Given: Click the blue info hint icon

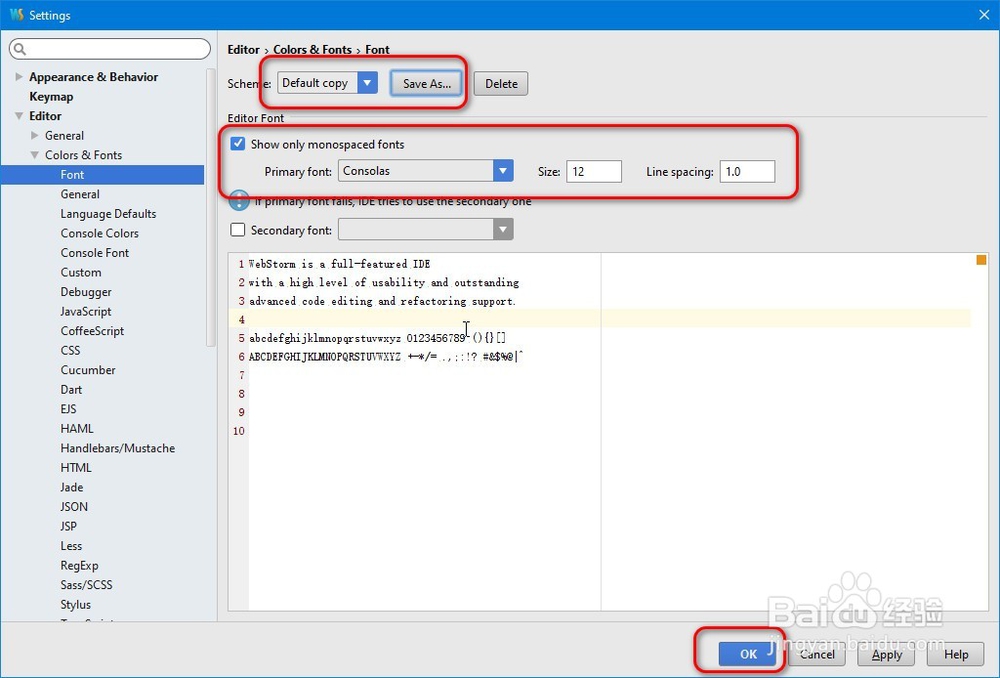Looking at the screenshot, I should tap(239, 201).
